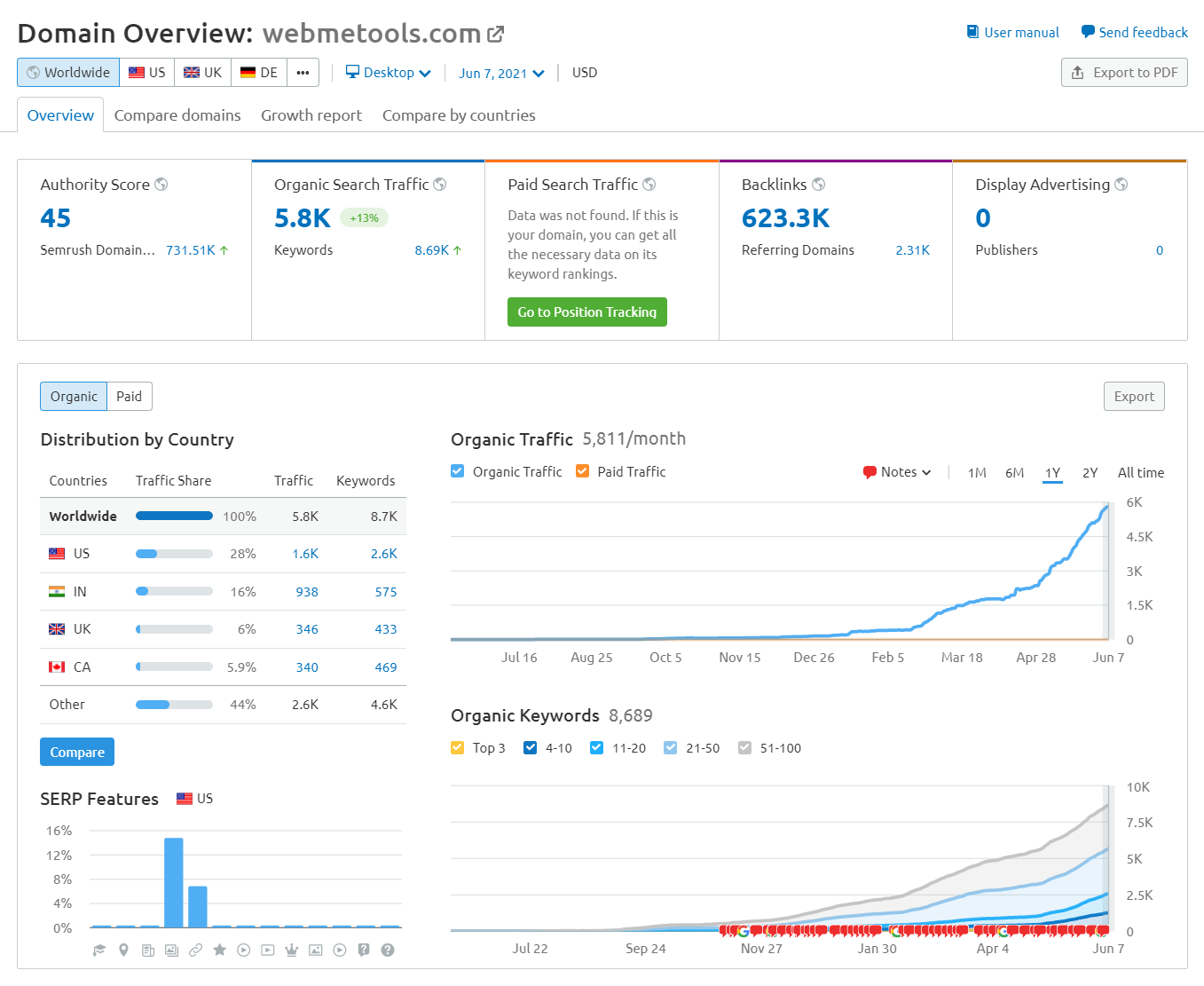Click the Send feedback speech bubble icon

(1088, 32)
